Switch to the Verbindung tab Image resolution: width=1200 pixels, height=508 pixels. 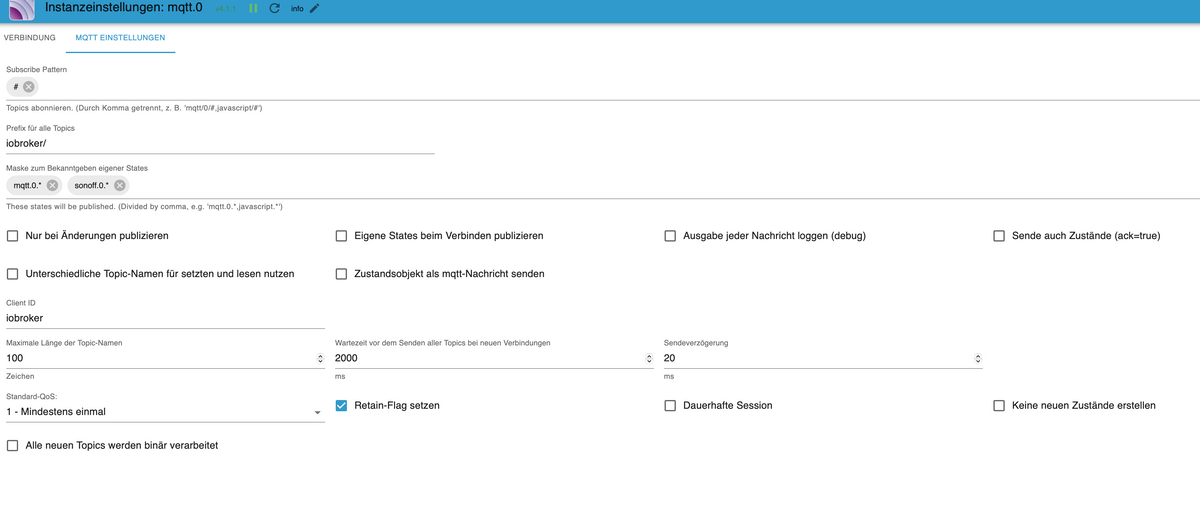[x=30, y=38]
